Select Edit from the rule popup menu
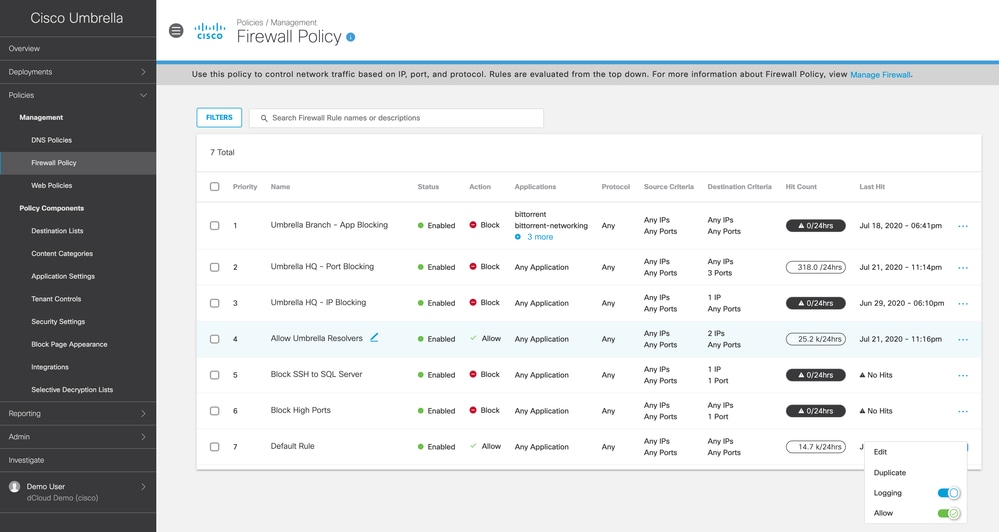Screen dimensions: 999x532 click(x=880, y=452)
